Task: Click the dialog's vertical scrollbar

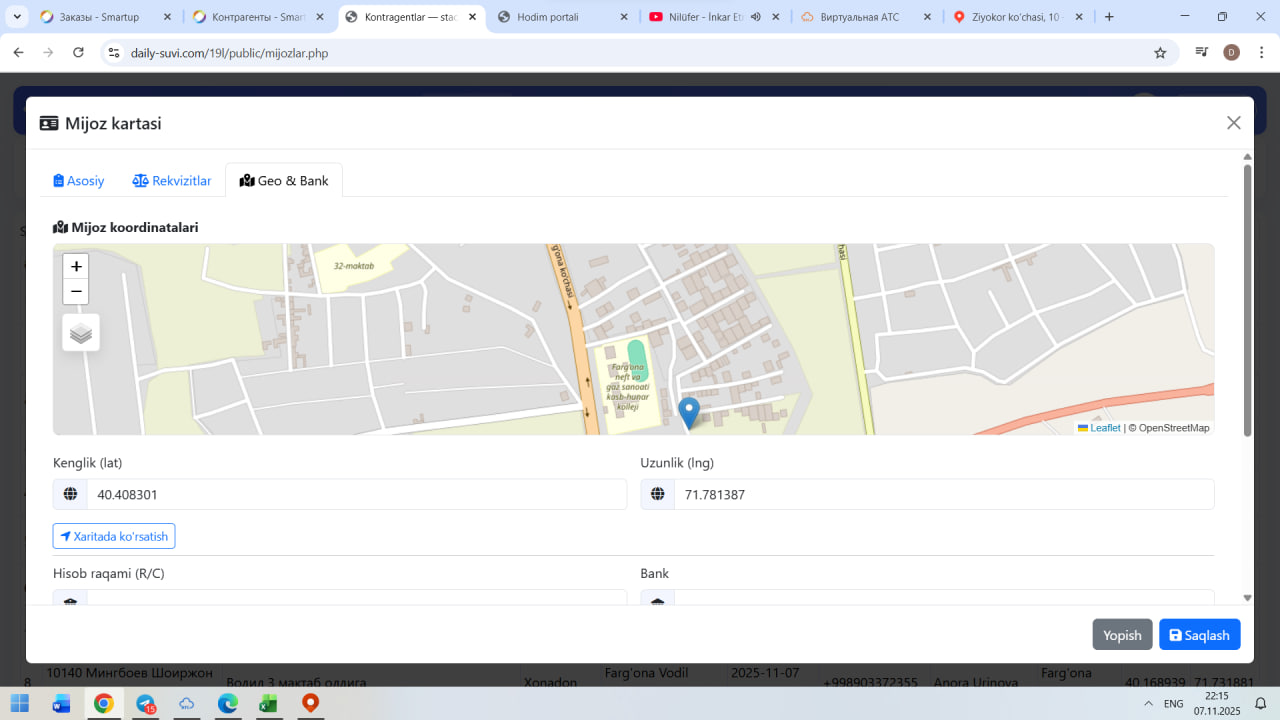Action: pos(1247,300)
